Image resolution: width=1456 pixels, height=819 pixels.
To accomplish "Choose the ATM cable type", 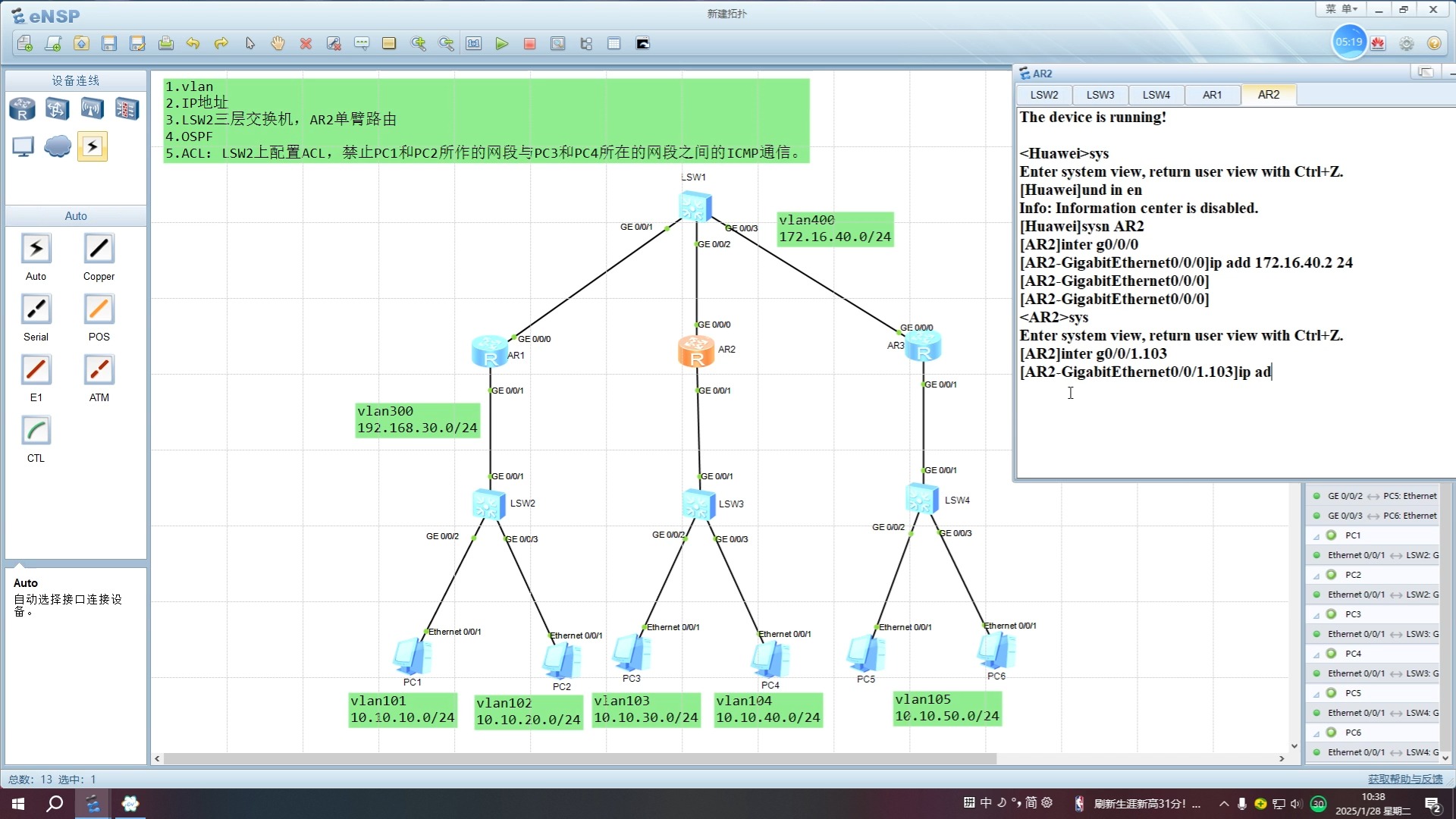I will pos(99,370).
